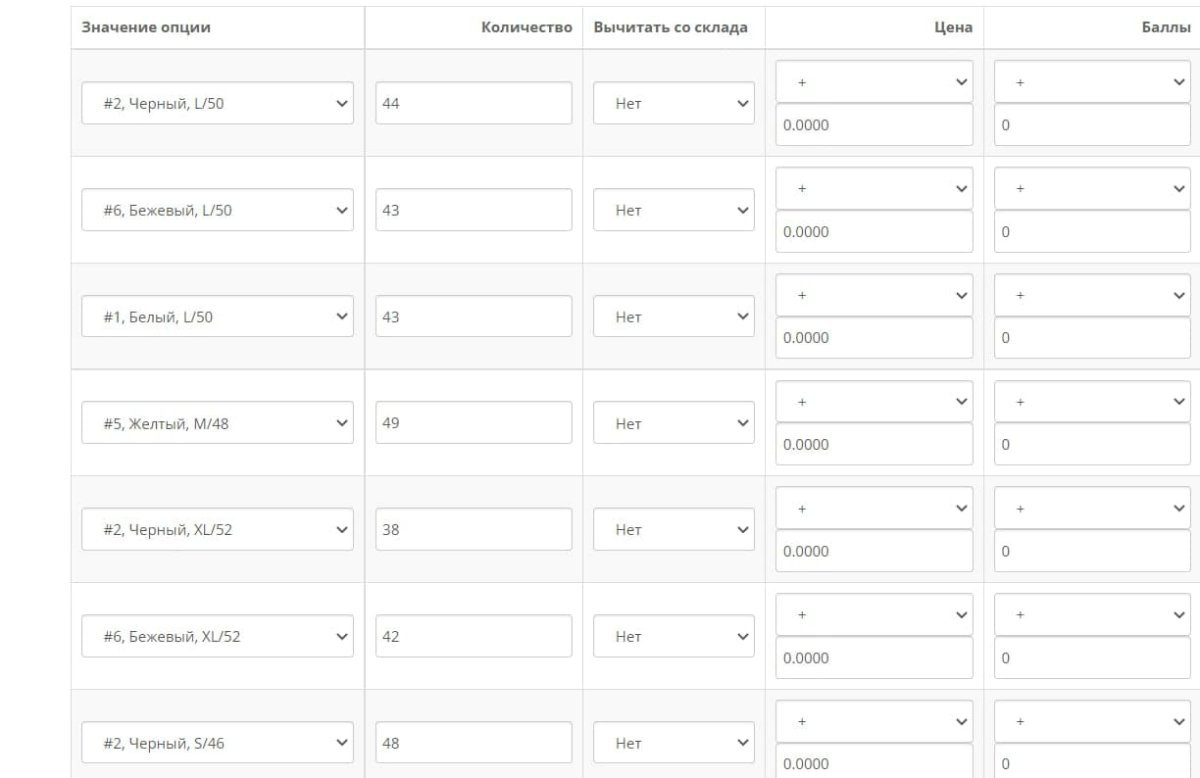Select the "#5, Желтый, M/48" option dropdown
This screenshot has width=1200, height=778.
pyautogui.click(x=217, y=423)
